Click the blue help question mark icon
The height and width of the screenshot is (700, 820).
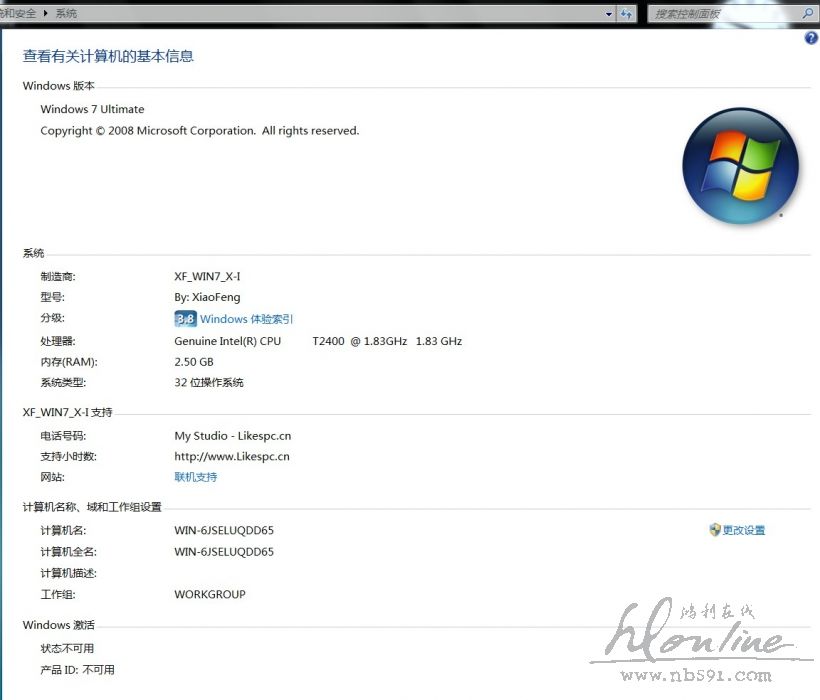pos(811,38)
